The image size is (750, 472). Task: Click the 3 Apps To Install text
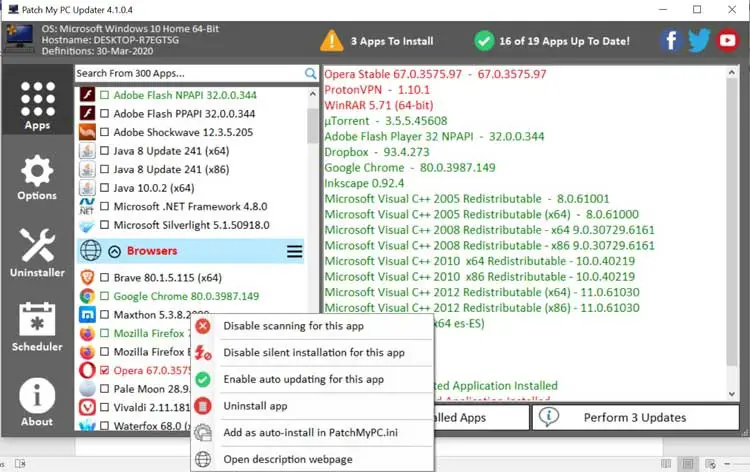tap(392, 41)
